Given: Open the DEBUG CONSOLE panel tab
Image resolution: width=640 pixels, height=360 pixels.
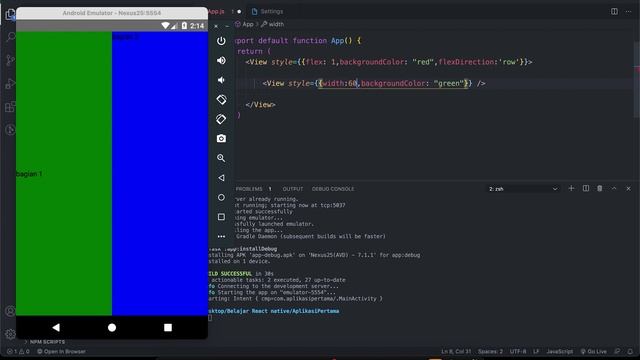Looking at the screenshot, I should (333, 189).
